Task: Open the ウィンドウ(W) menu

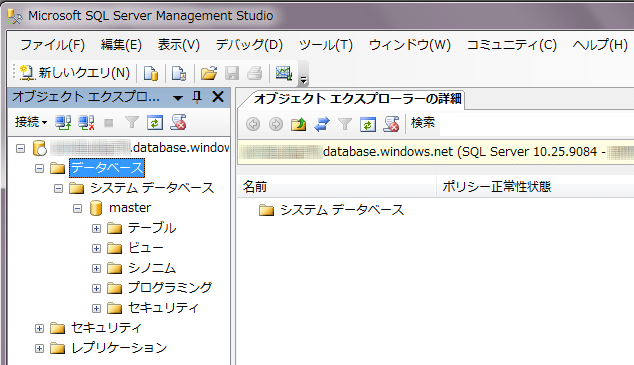Action: (410, 44)
